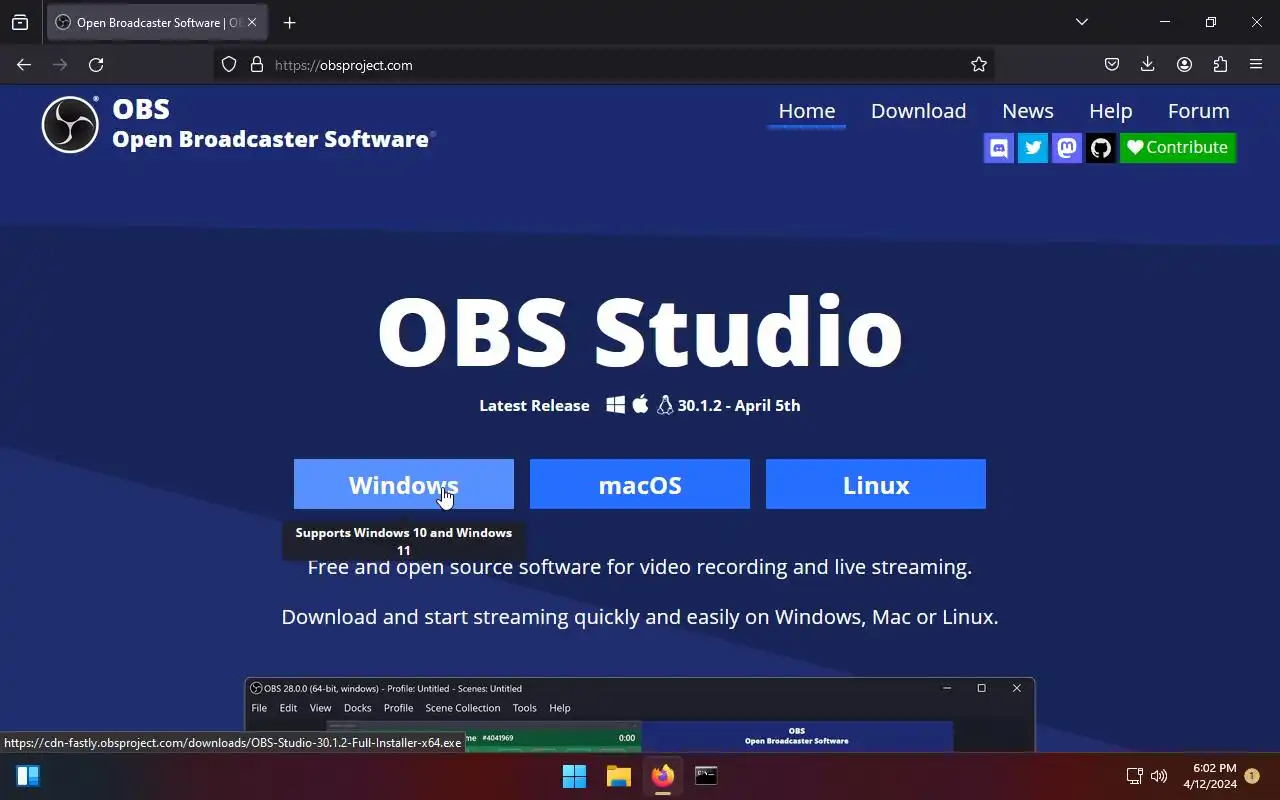Open the OBS Twitter icon link
The width and height of the screenshot is (1280, 800).
click(x=1033, y=148)
